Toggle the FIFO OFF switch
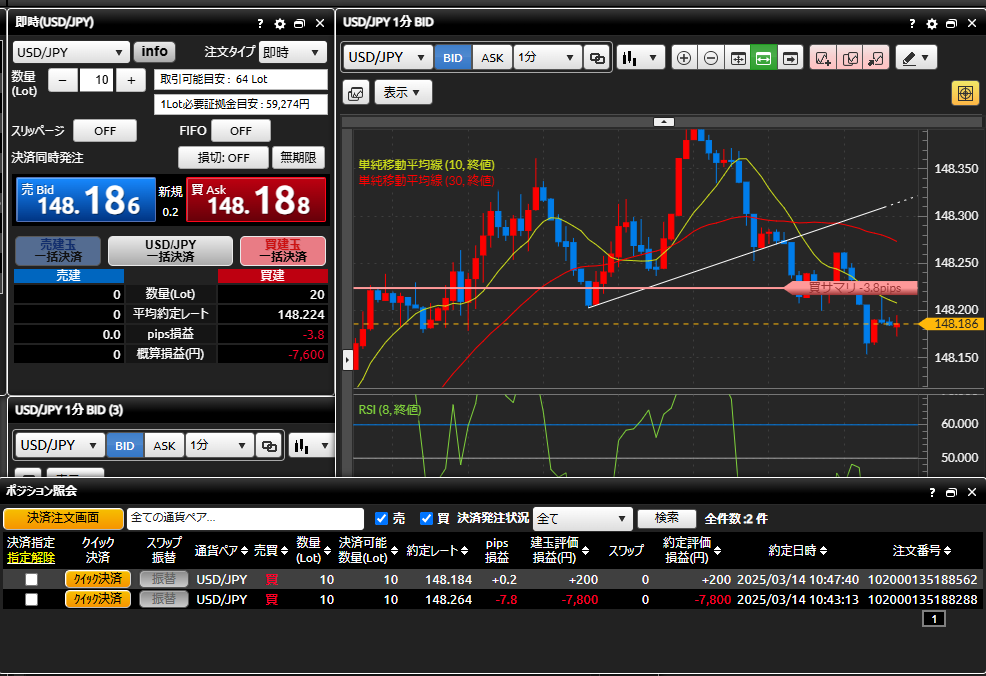Viewport: 986px width, 676px height. [x=240, y=131]
